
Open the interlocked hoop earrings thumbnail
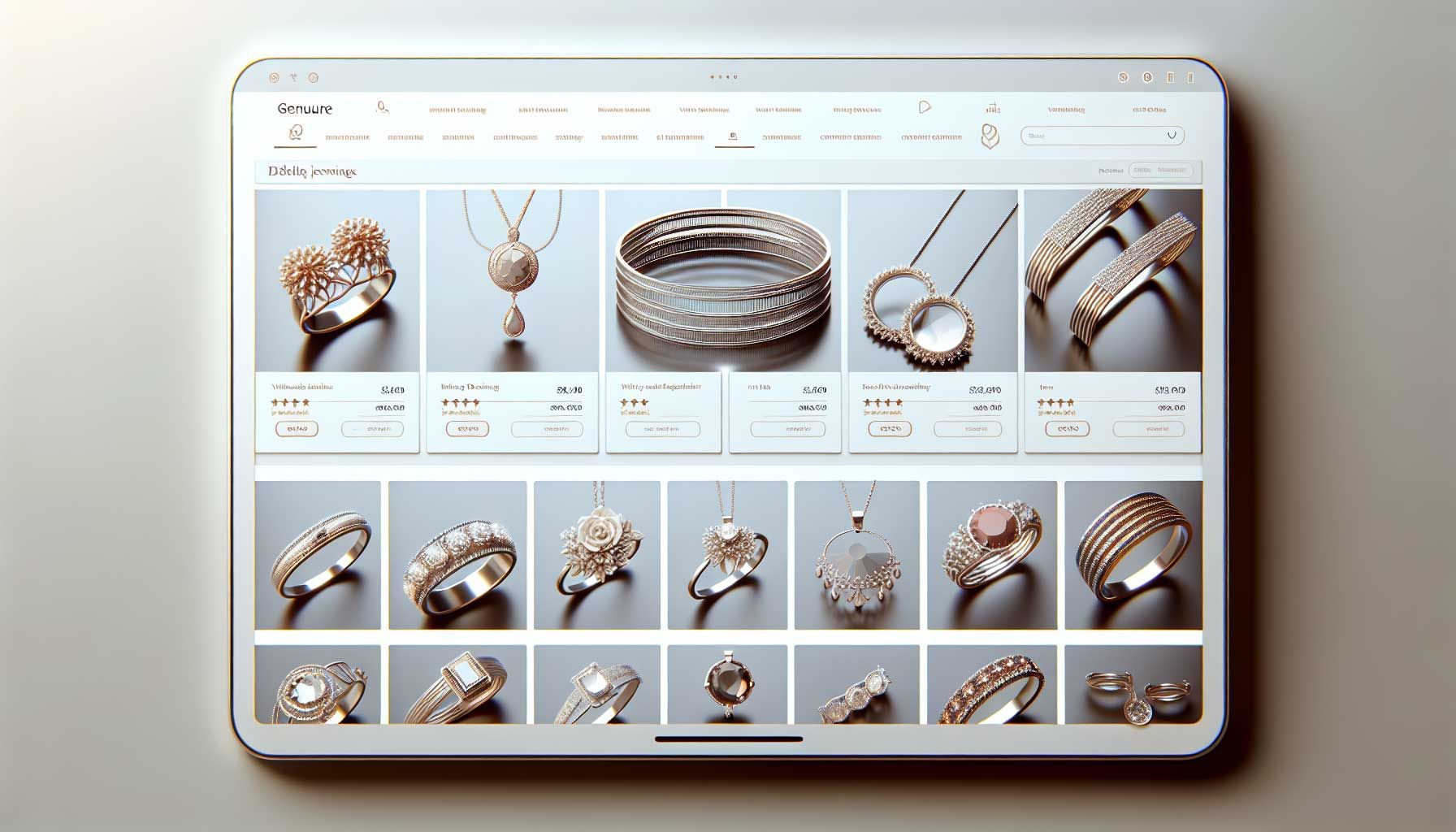click(x=1133, y=684)
